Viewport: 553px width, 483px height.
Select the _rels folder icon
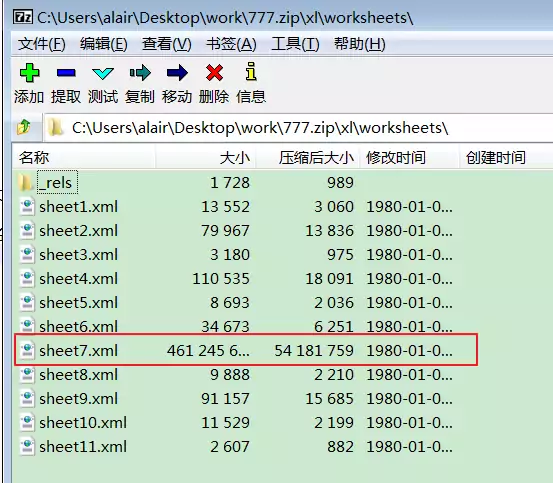(x=25, y=182)
